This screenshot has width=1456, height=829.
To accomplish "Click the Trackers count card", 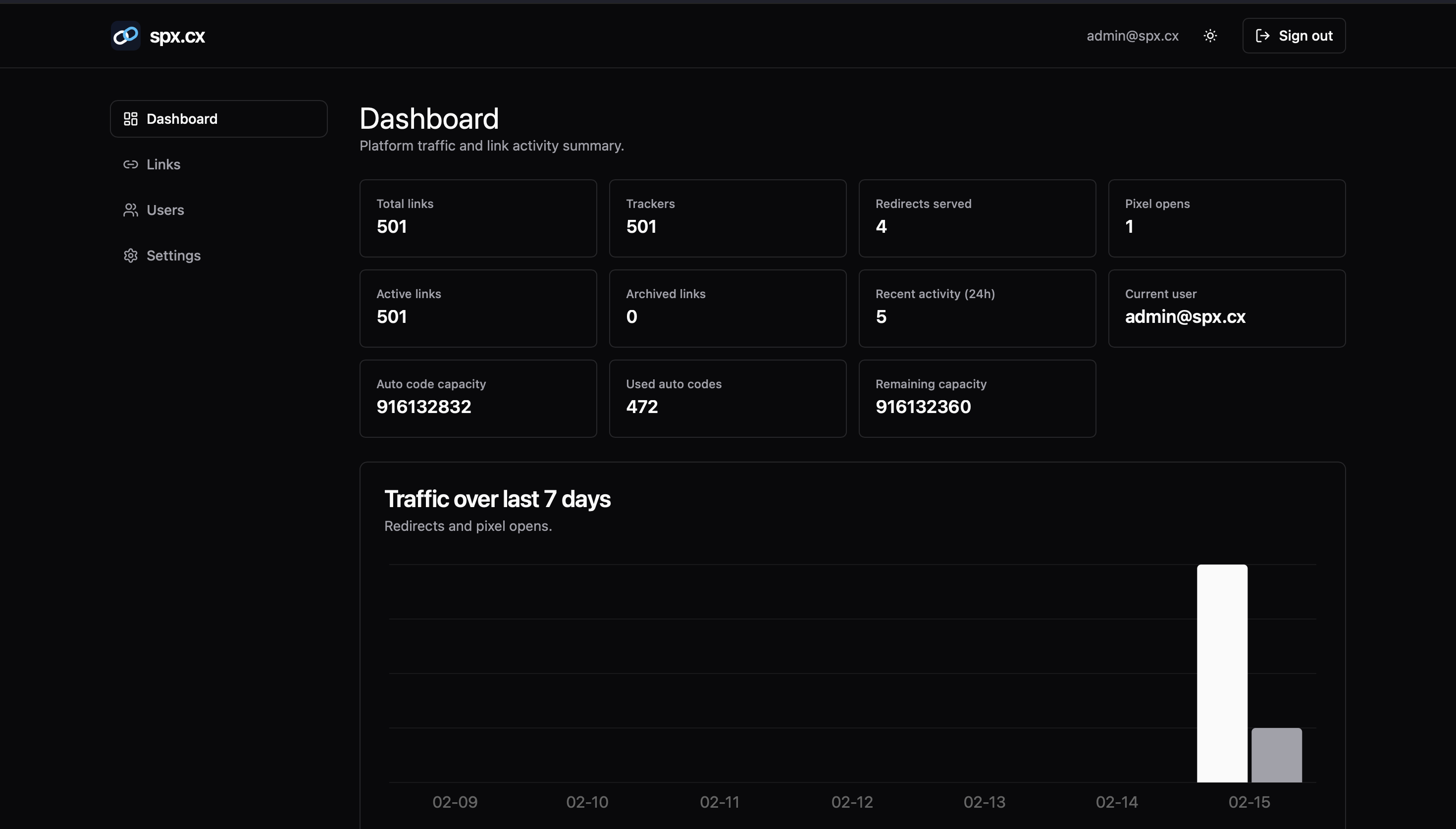I will [x=728, y=218].
